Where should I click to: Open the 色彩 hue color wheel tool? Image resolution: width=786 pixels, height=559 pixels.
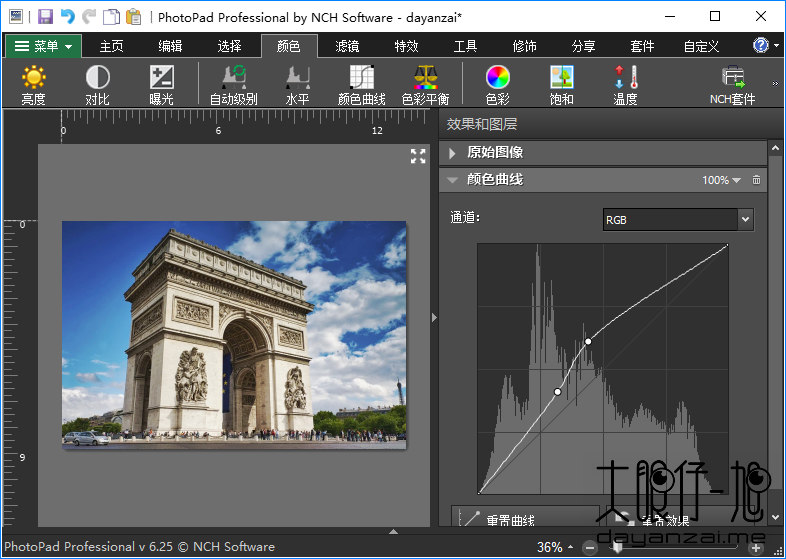pyautogui.click(x=498, y=85)
